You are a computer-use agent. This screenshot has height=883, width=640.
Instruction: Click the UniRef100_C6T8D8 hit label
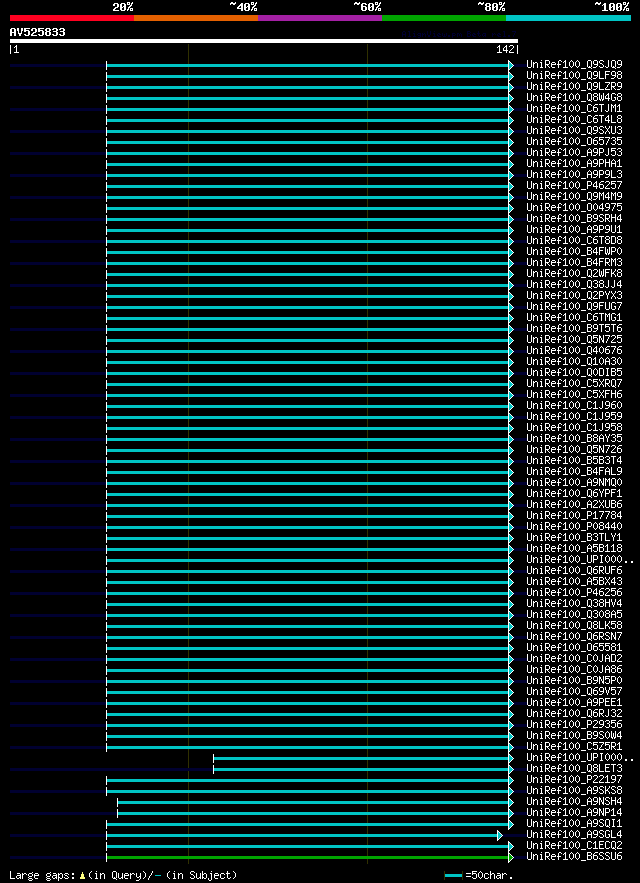pyautogui.click(x=574, y=240)
